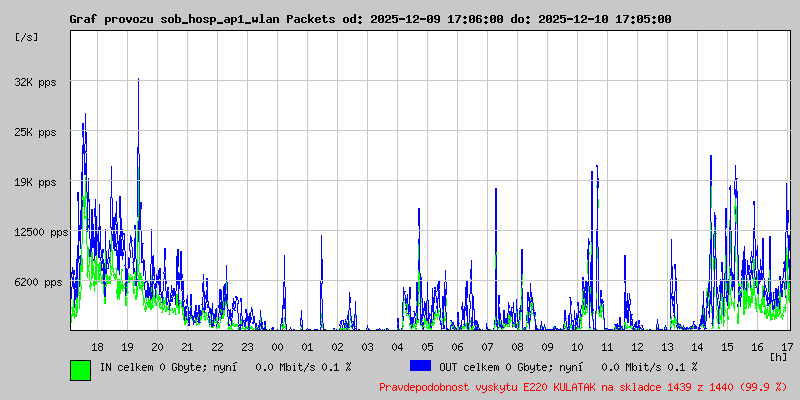
Task: Select the '19K pps' y-axis label
Action: [36, 182]
